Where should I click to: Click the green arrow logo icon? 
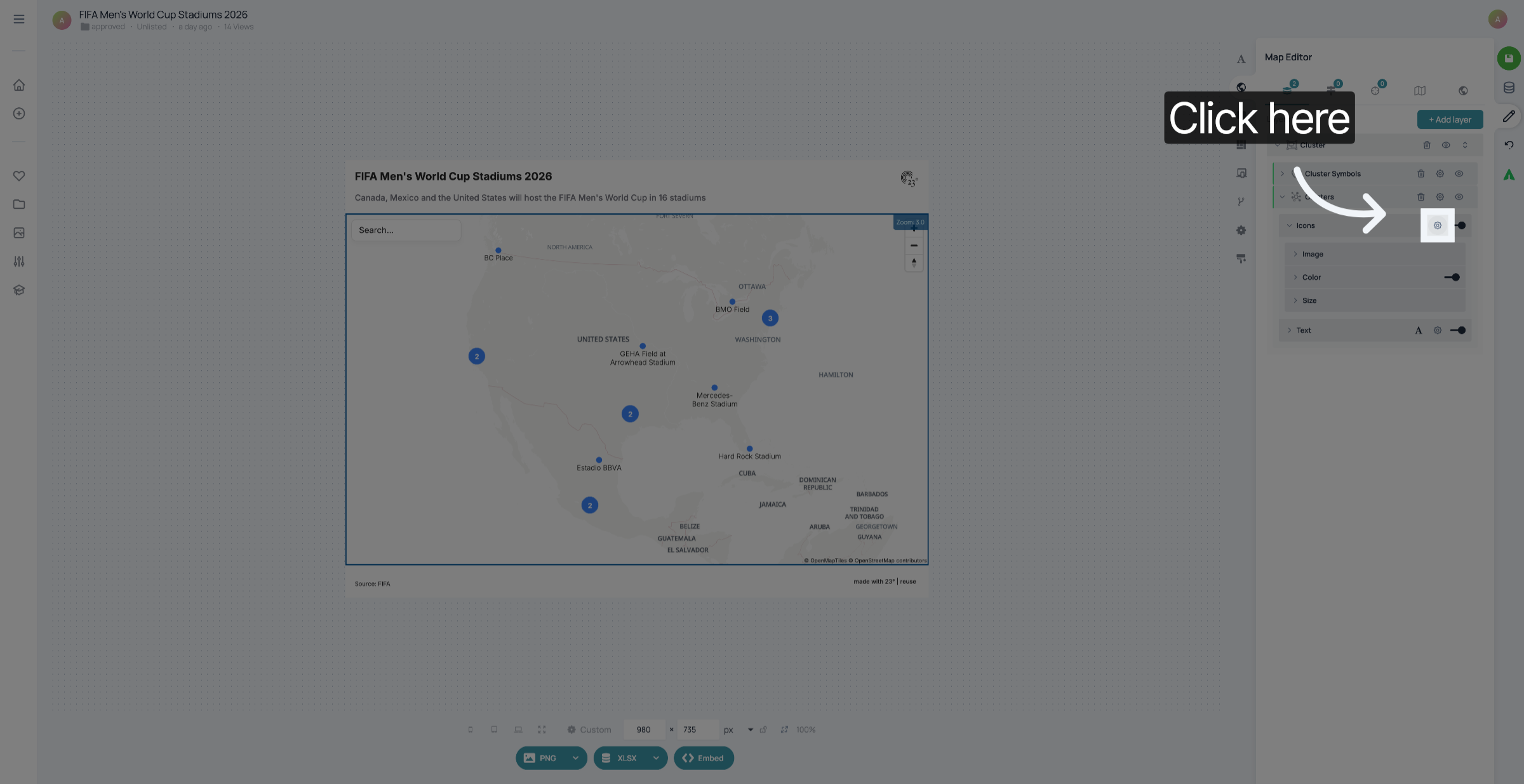coord(1509,175)
